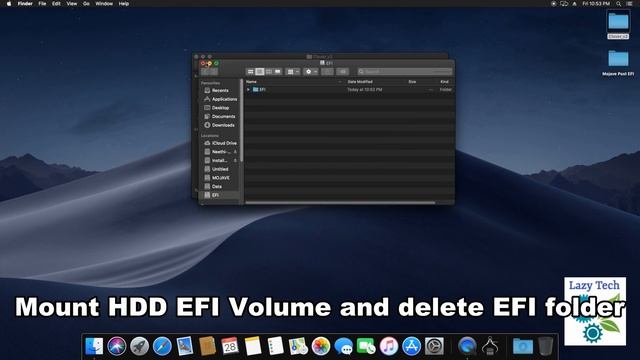Screen dimensions: 640x360
Task: Go back using the Finder back arrow
Action: pyautogui.click(x=205, y=72)
